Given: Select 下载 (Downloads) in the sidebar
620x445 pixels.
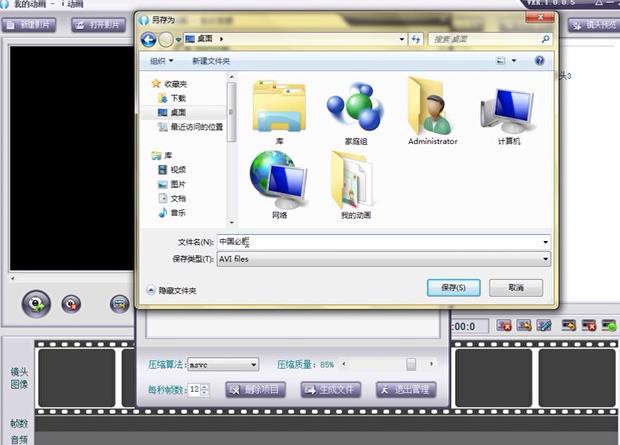Looking at the screenshot, I should click(178, 99).
